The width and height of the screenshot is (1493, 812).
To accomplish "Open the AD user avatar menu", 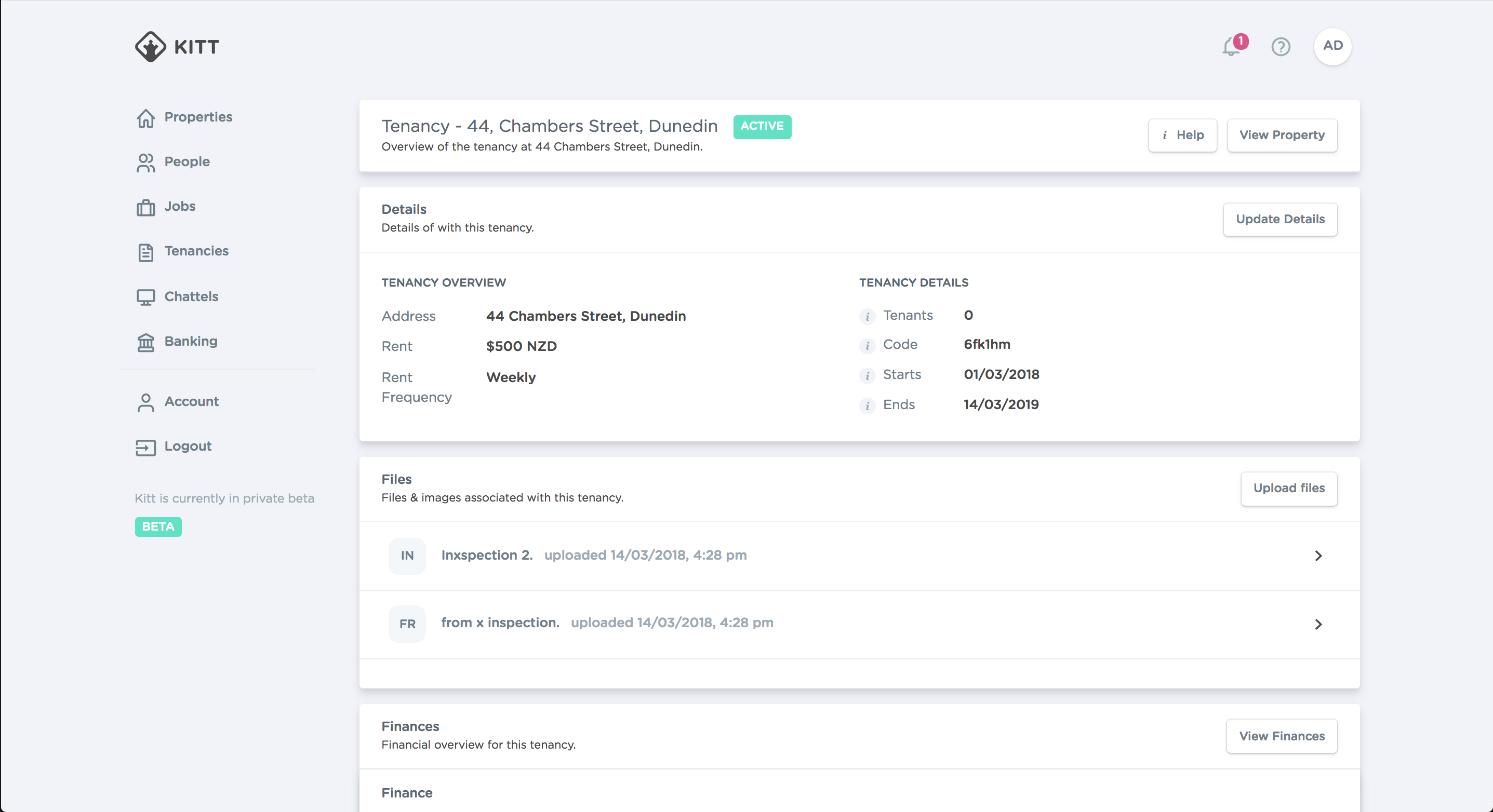I will [x=1332, y=46].
